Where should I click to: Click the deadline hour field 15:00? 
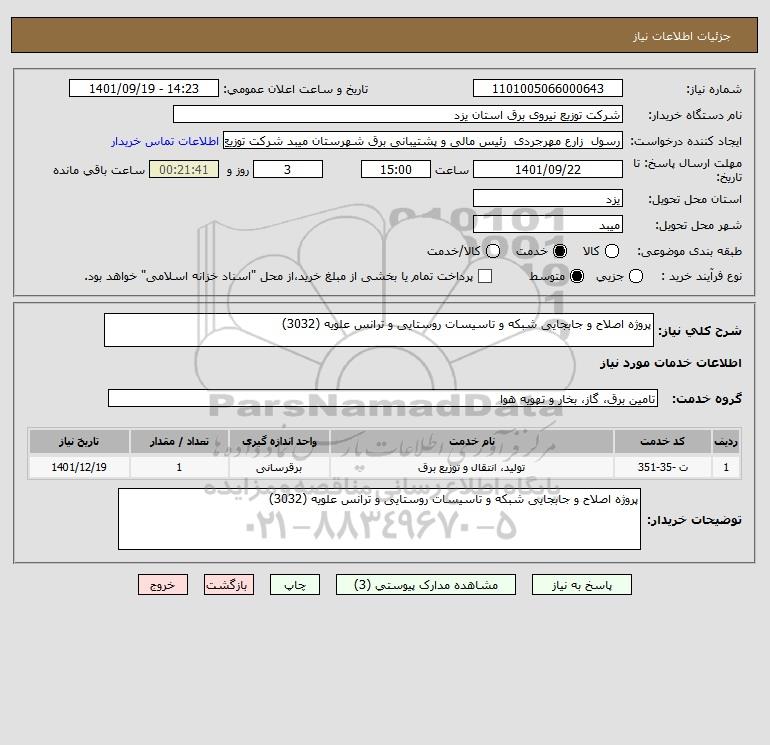tap(396, 169)
